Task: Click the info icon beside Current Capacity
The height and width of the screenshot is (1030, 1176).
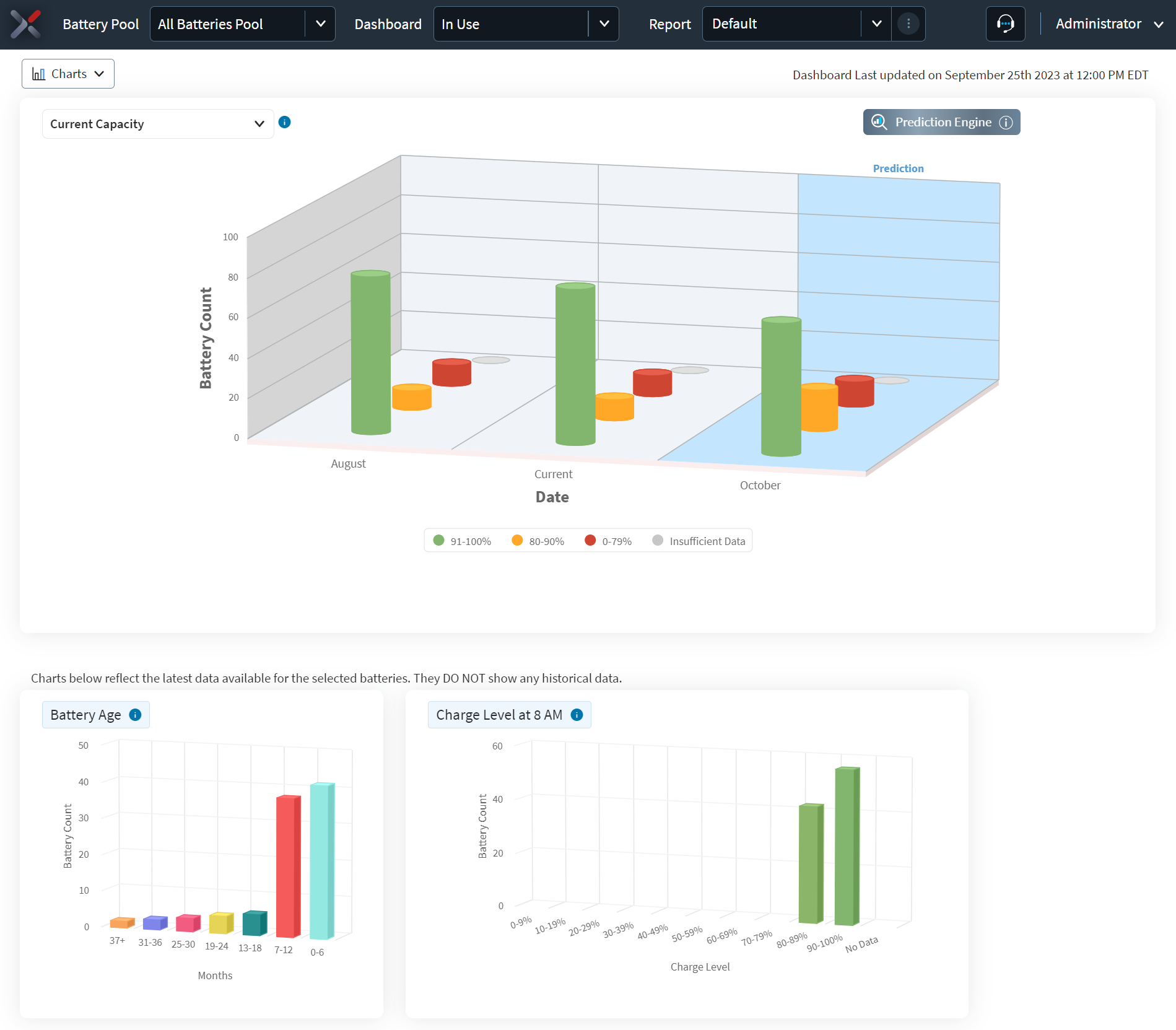Action: (285, 122)
